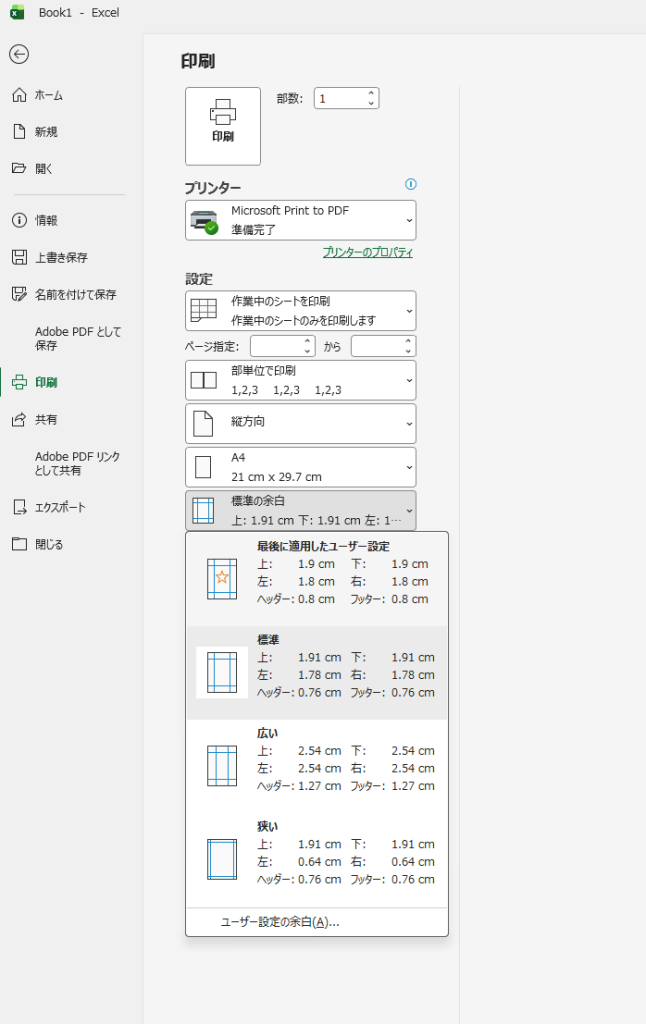
Task: Choose the 広い margin preset
Action: point(317,765)
